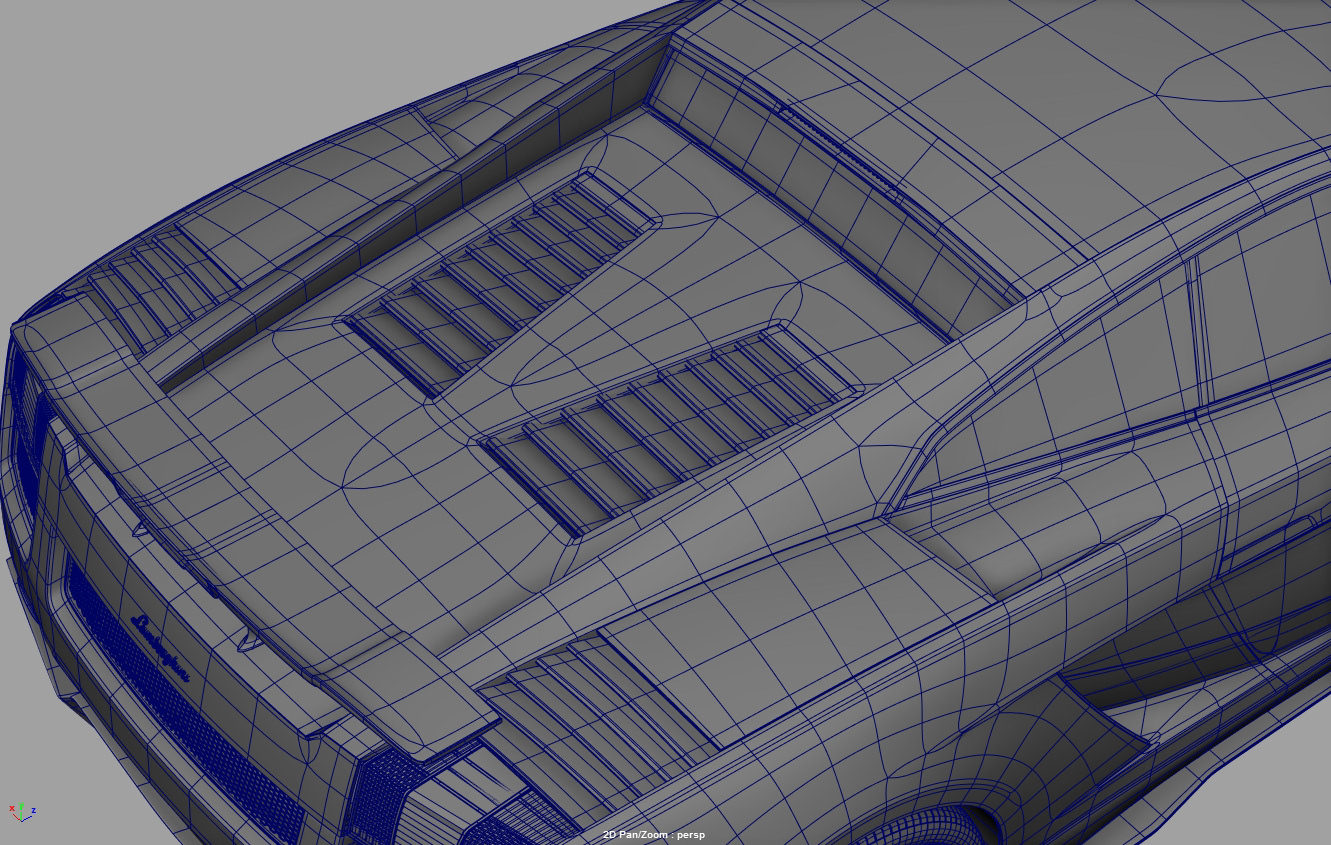Screen dimensions: 1331x845
Task: Select the right engine cover louver vent
Action: coord(670,428)
